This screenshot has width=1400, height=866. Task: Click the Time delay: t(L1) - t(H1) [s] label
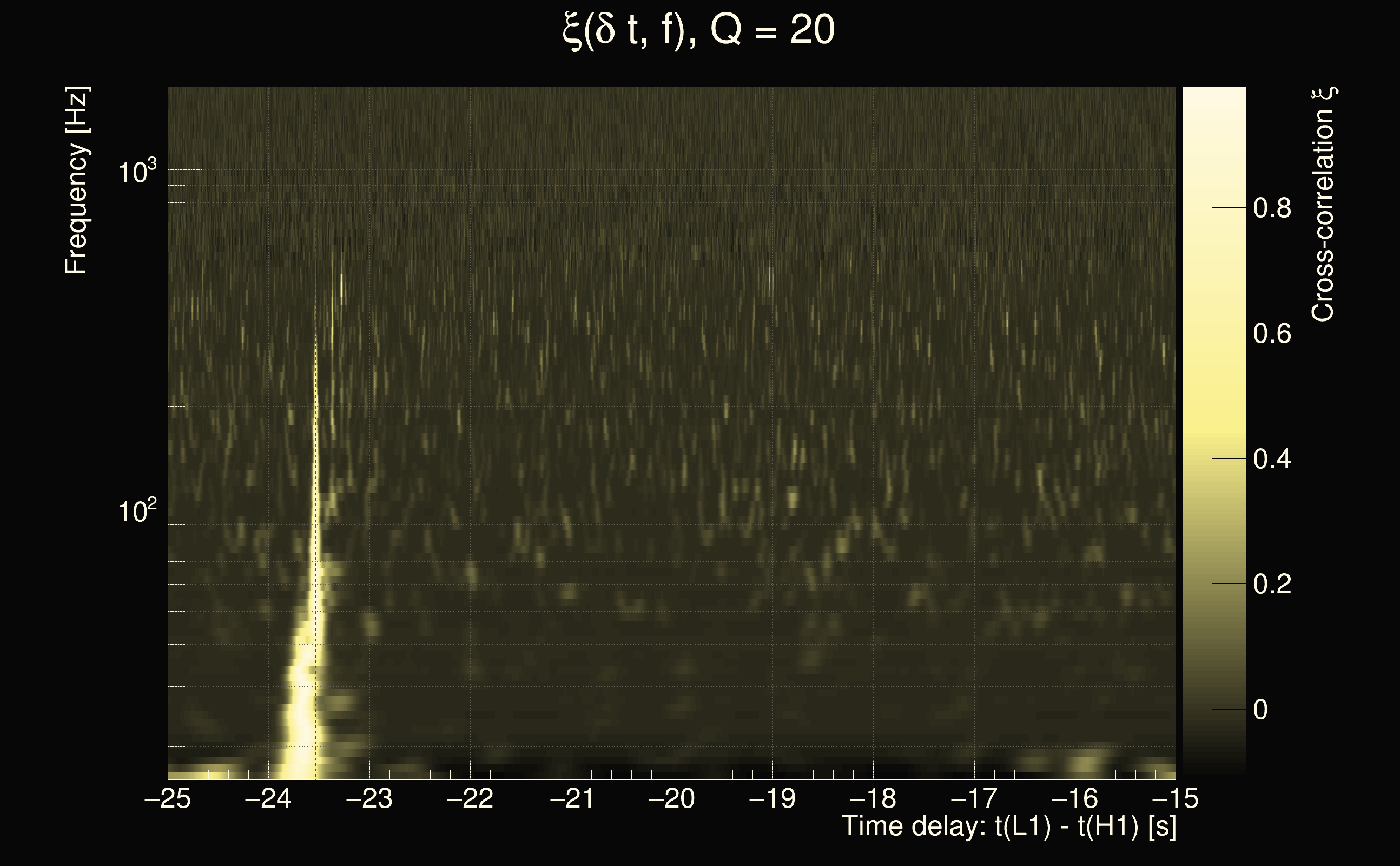1008,826
